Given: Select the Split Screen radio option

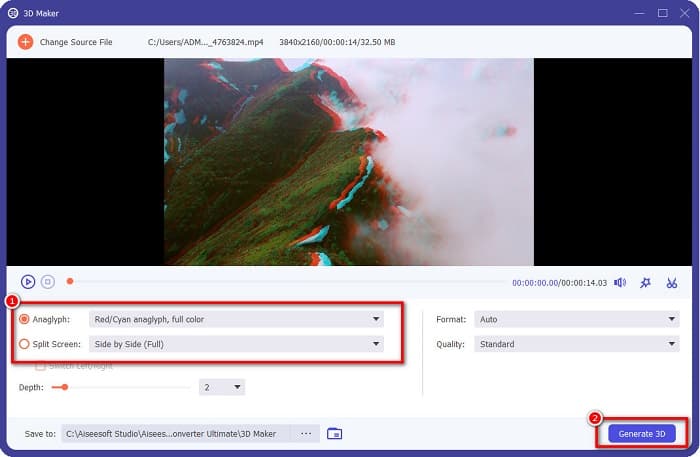Looking at the screenshot, I should [x=25, y=344].
